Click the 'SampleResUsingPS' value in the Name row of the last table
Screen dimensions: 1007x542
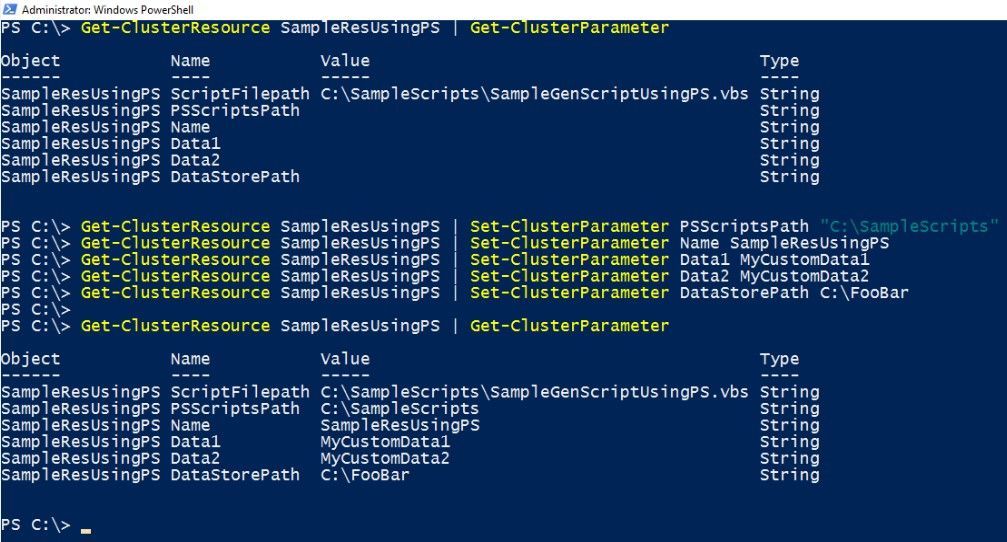click(400, 425)
